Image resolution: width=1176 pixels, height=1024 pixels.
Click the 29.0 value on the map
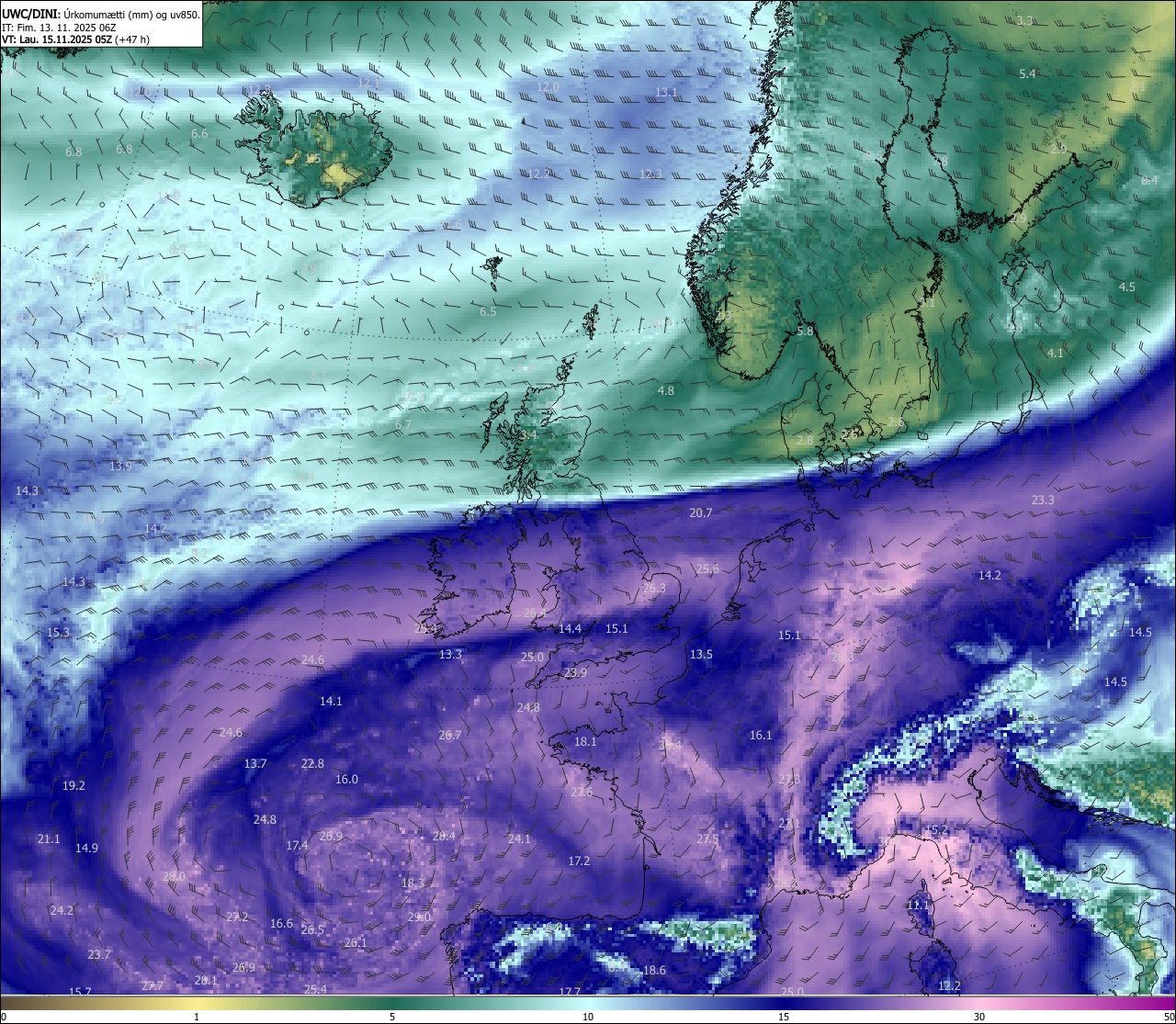420,917
